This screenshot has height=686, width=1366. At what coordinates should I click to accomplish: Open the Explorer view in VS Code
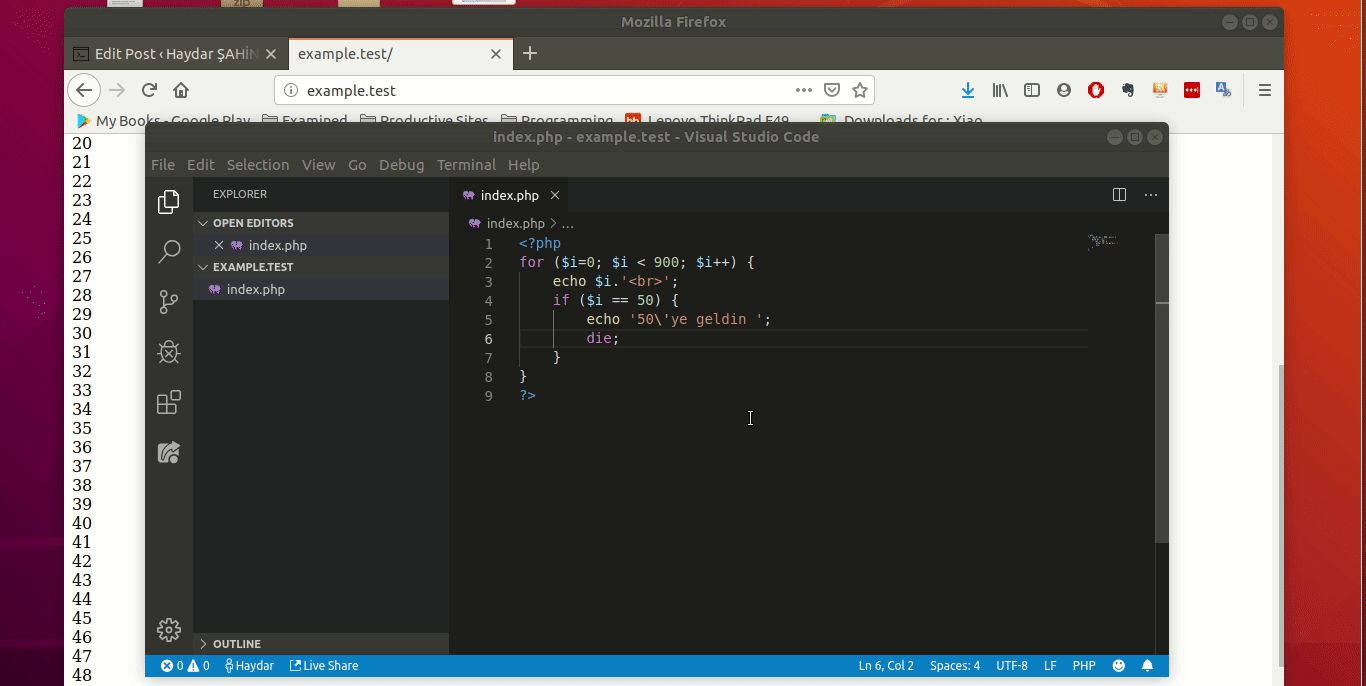(x=169, y=202)
